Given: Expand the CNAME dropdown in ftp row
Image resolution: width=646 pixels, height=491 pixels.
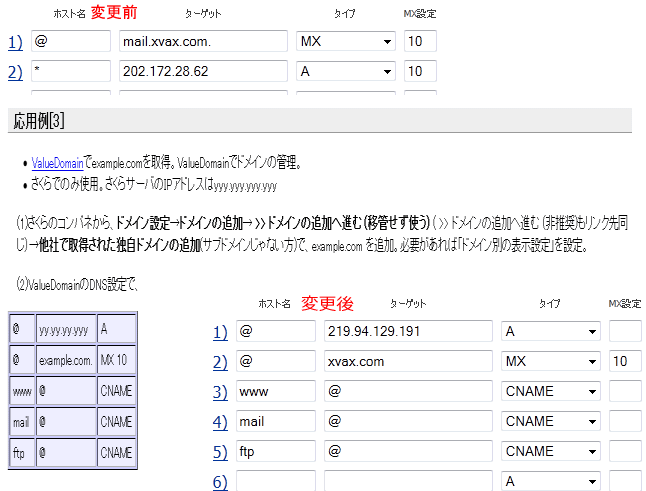Looking at the screenshot, I should point(551,452).
